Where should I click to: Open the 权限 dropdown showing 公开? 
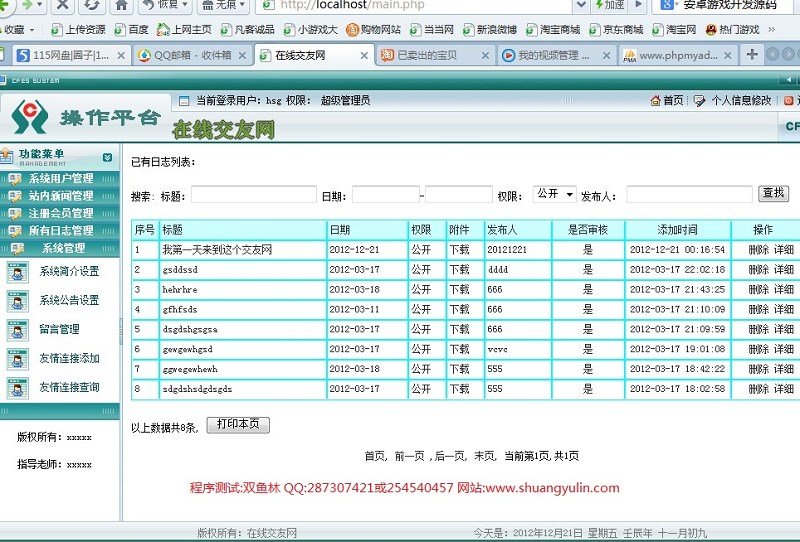(555, 194)
